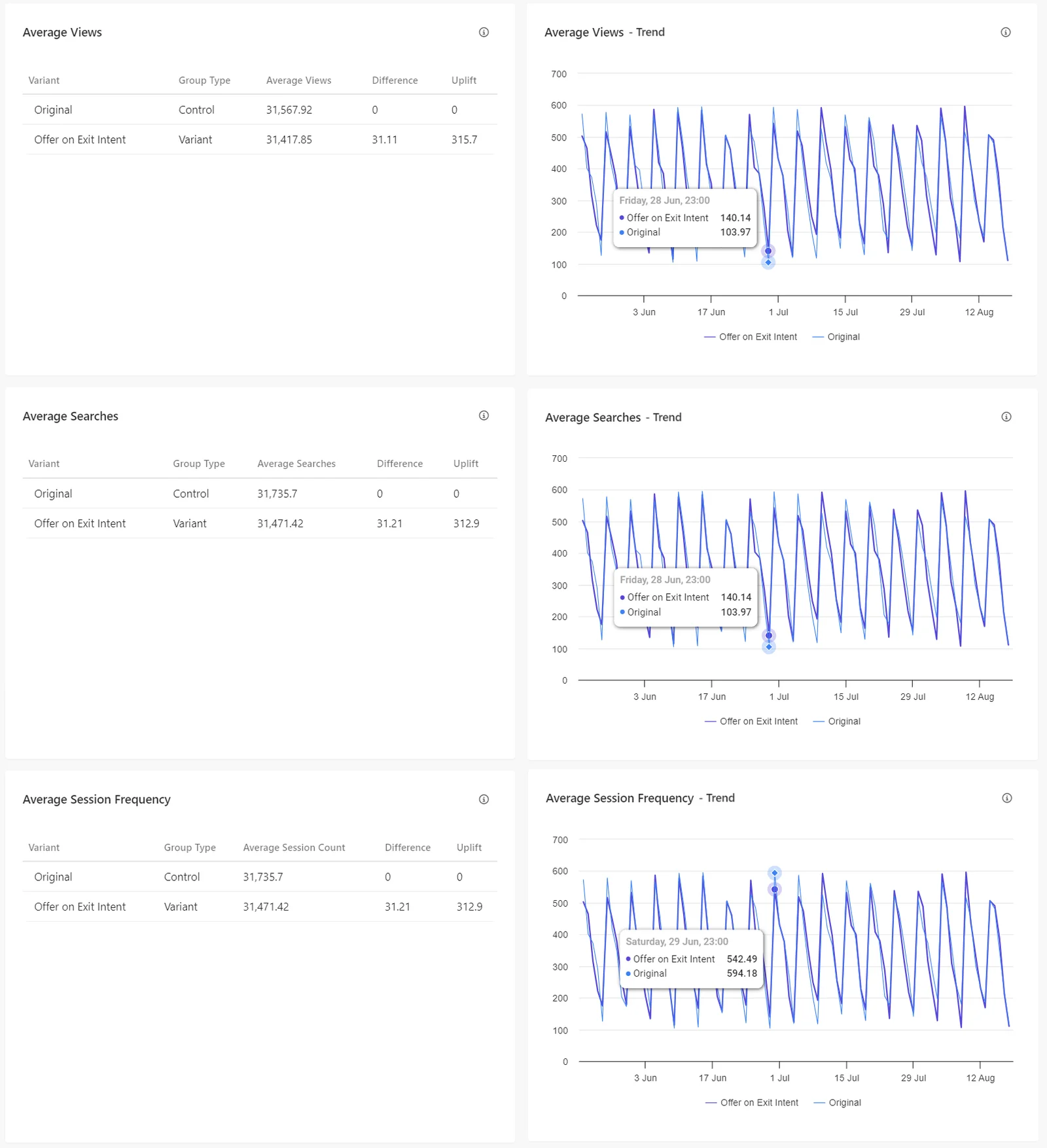Toggle Offer on Exit Intent legend in Average Views Trend
This screenshot has height=1148, width=1047.
[751, 337]
